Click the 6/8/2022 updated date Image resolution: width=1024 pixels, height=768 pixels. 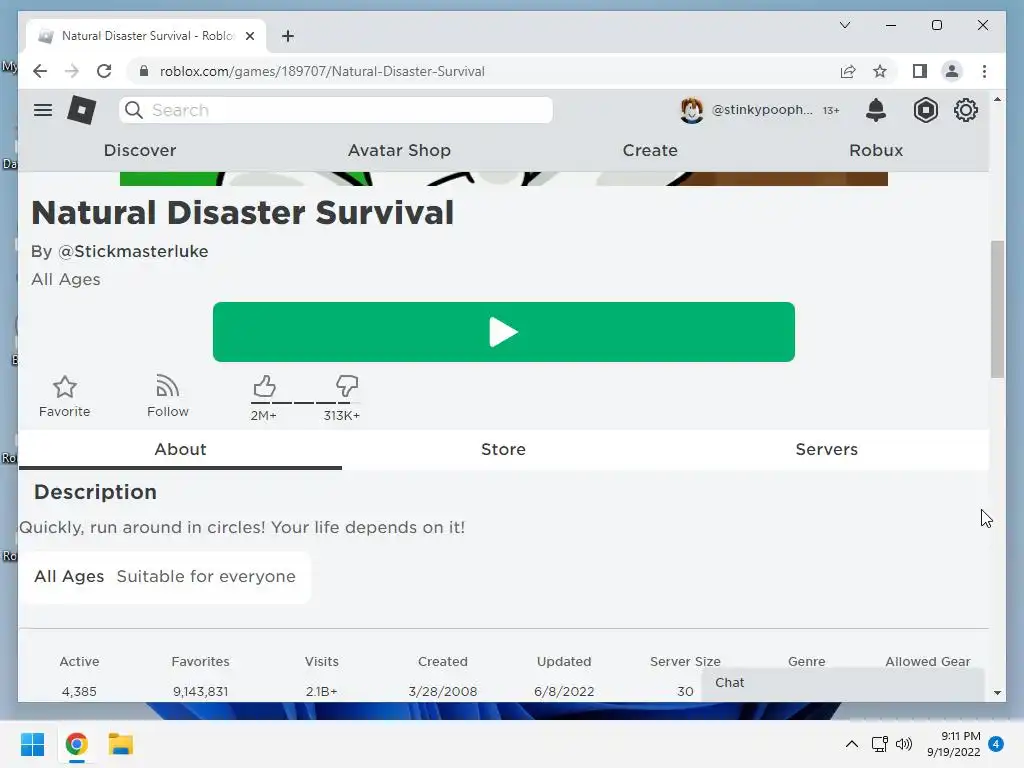click(x=564, y=691)
